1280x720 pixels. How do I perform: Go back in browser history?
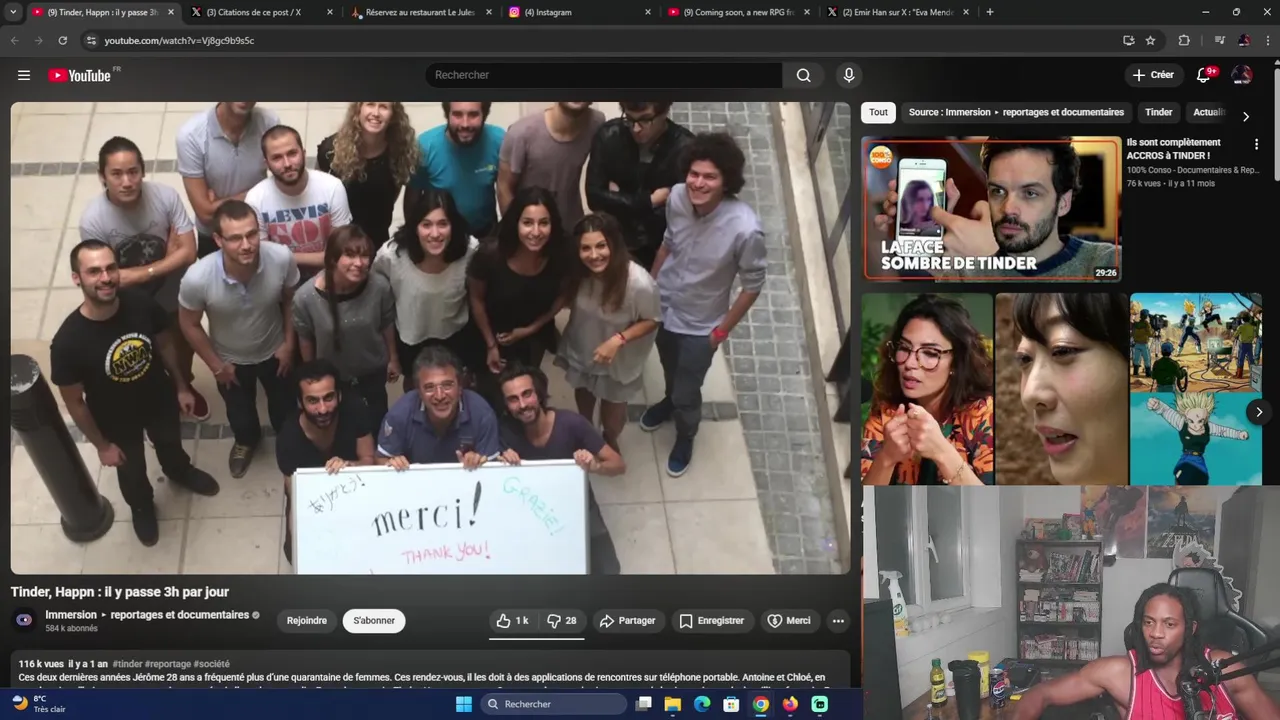(x=14, y=40)
